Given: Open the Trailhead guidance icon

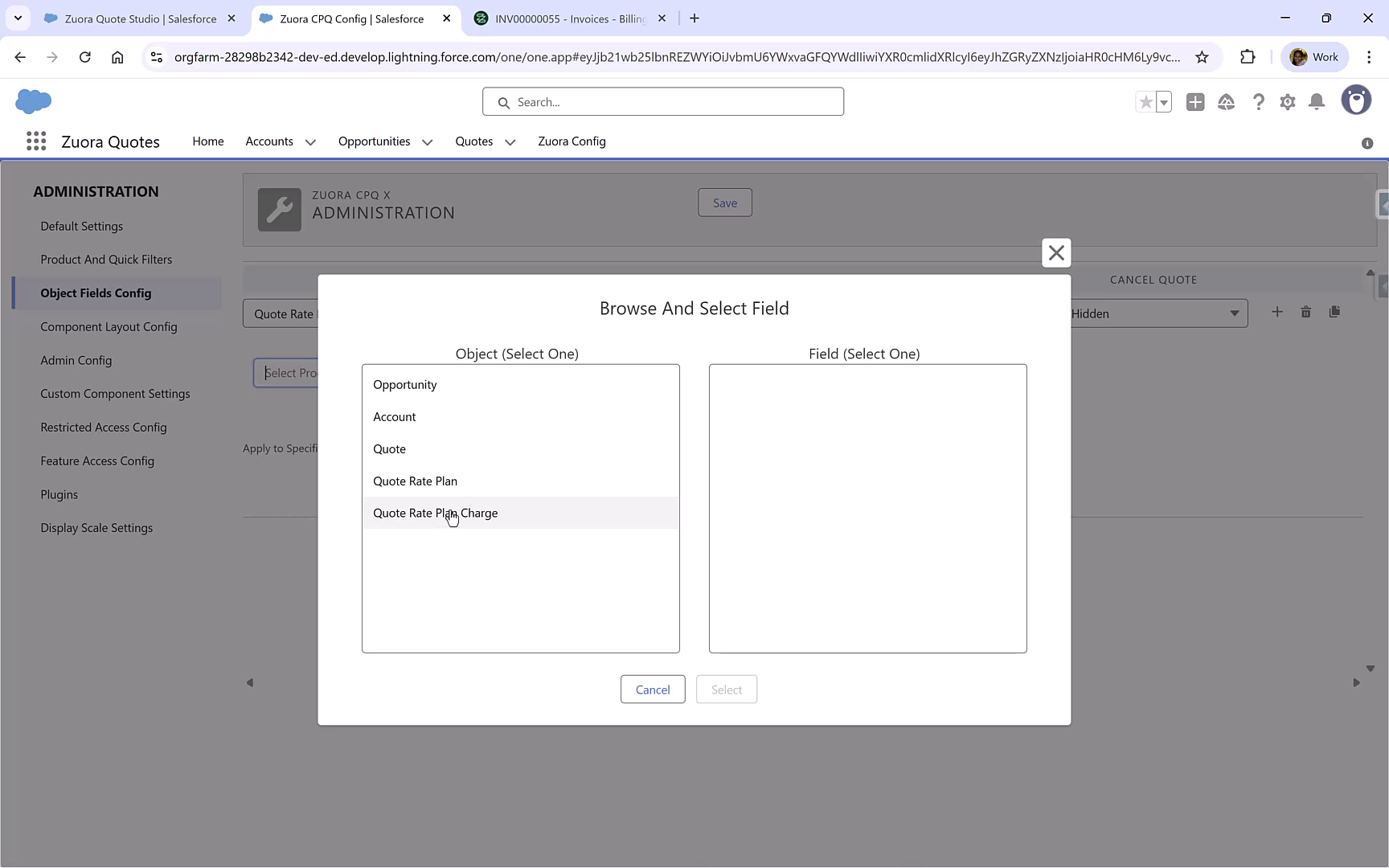Looking at the screenshot, I should (1227, 101).
